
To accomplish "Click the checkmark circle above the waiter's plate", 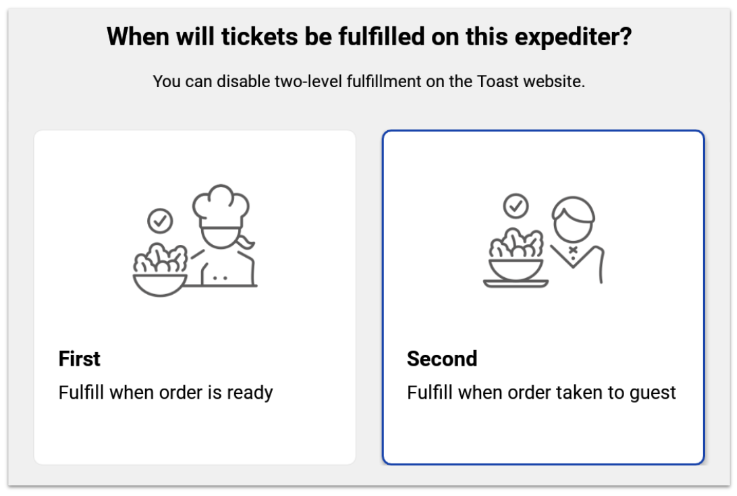I will 515,206.
